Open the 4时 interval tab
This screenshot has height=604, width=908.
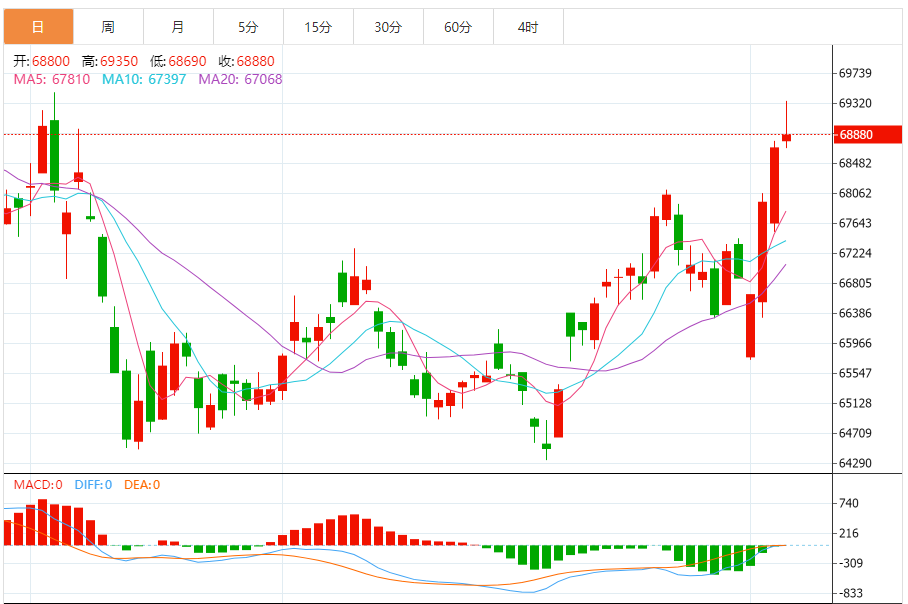tap(529, 27)
